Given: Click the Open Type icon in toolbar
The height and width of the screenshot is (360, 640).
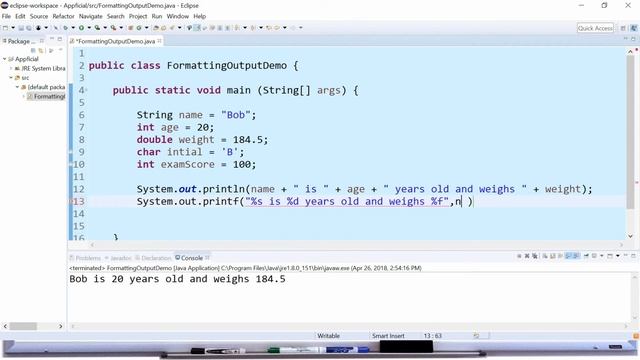Looking at the screenshot, I should point(156,28).
